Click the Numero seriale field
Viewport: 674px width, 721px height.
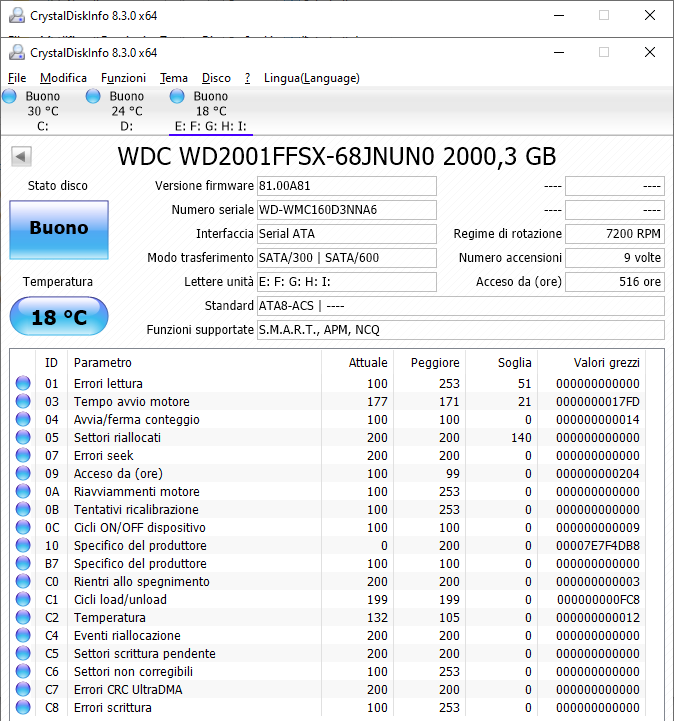click(x=347, y=210)
